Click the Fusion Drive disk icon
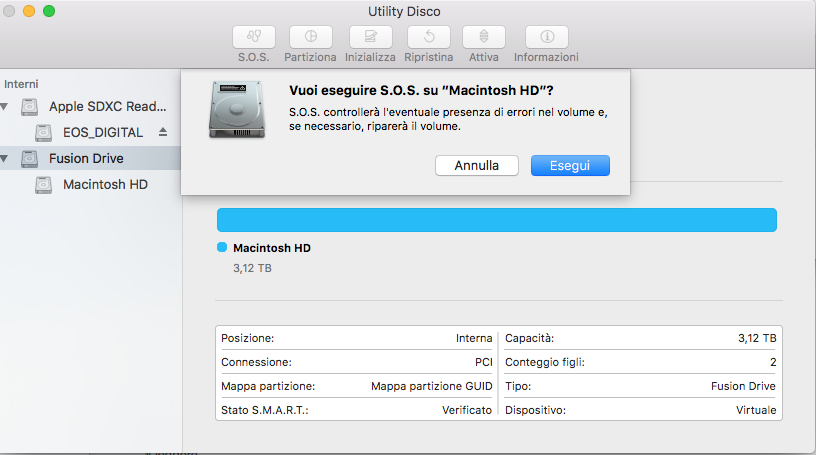 30,159
